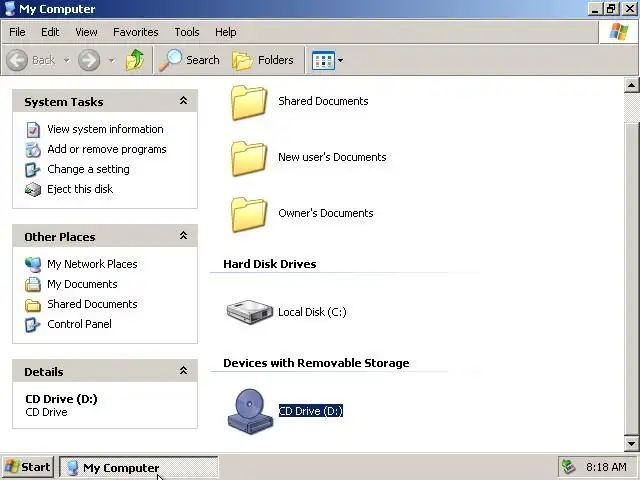Click Shared Documents sidebar folder icon
The height and width of the screenshot is (480, 640).
point(33,305)
